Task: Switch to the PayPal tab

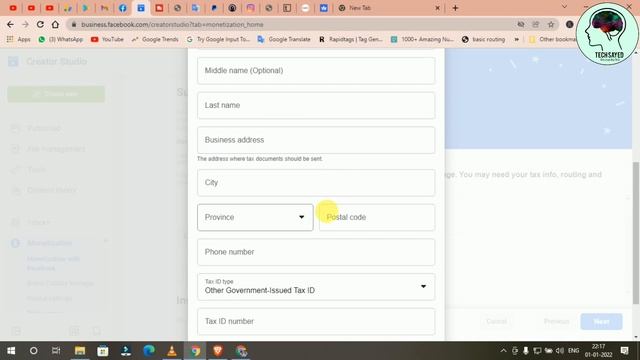Action: click(x=214, y=8)
